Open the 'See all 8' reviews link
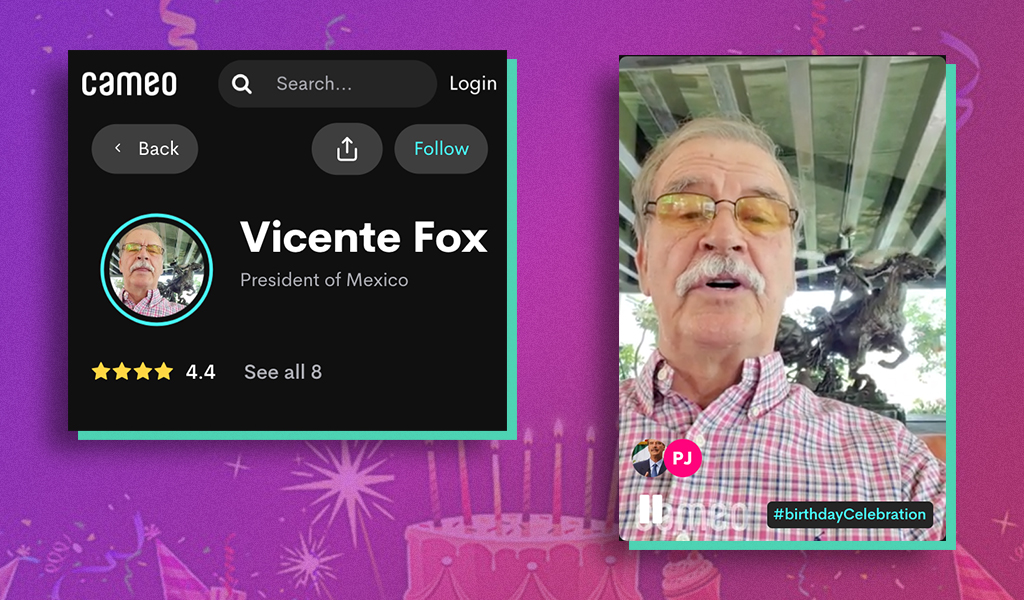 click(283, 372)
